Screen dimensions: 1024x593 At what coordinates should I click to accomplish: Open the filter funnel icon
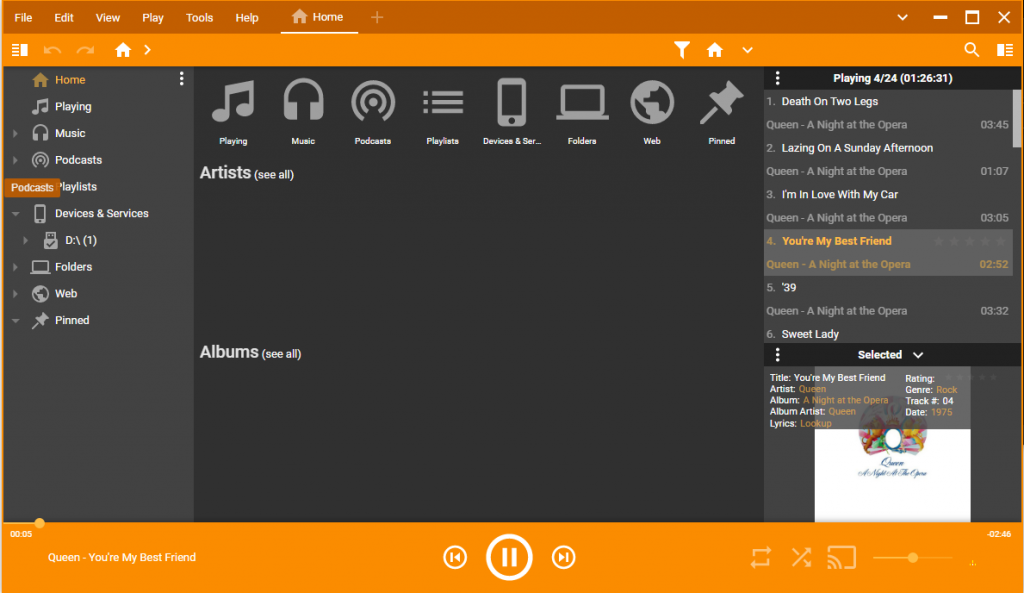(x=682, y=50)
